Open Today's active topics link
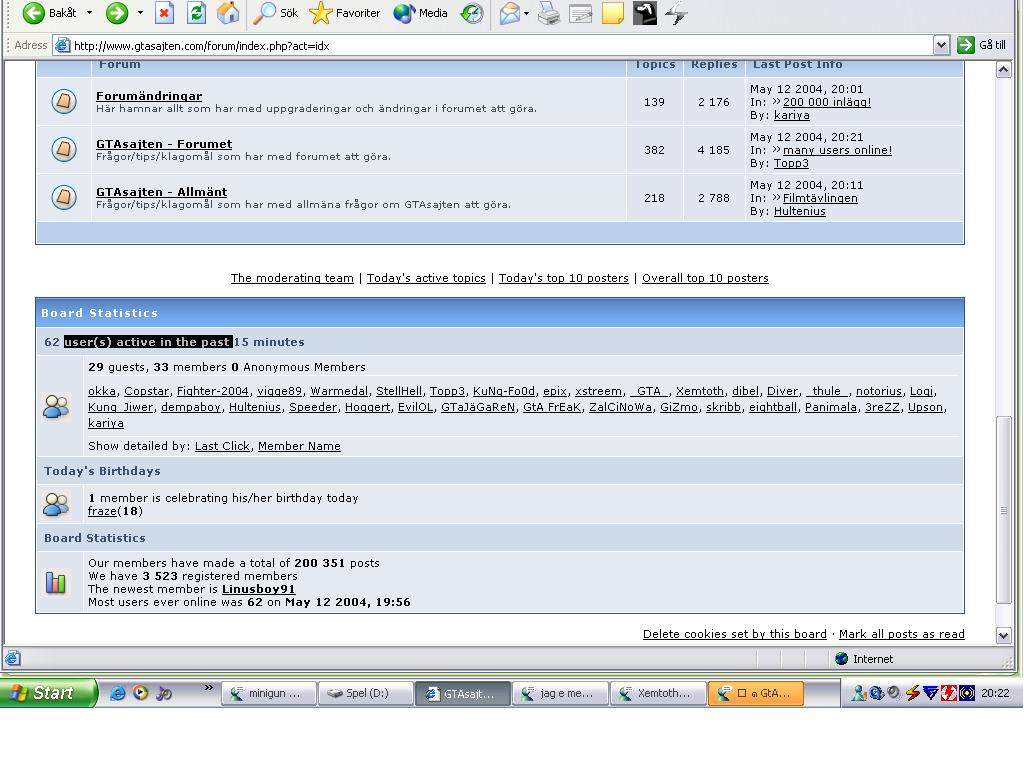Viewport: 1024px width, 768px height. click(x=426, y=278)
